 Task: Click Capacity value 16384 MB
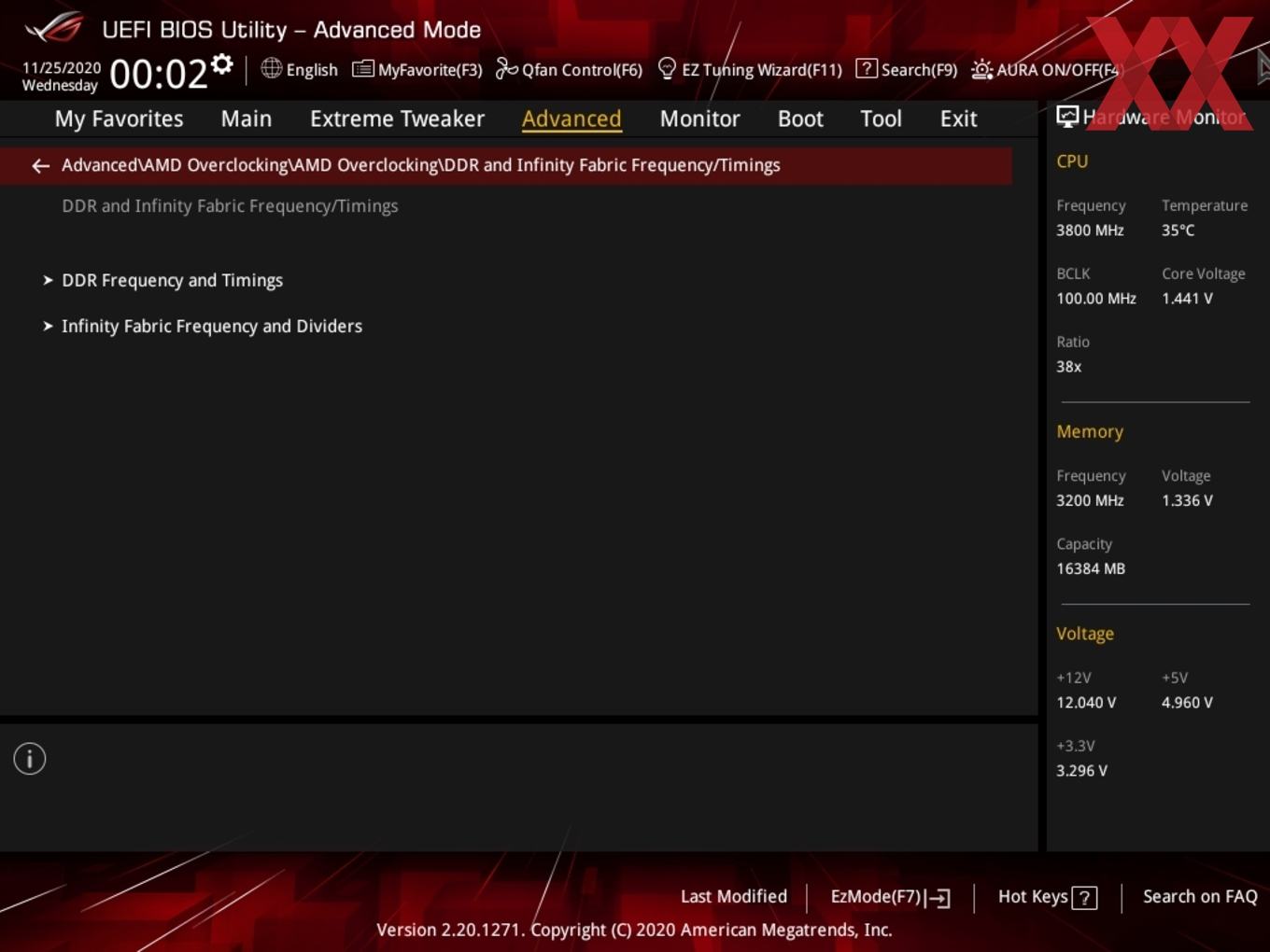pyautogui.click(x=1091, y=568)
